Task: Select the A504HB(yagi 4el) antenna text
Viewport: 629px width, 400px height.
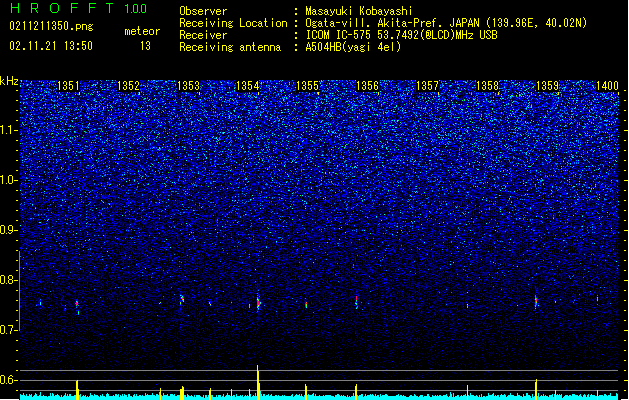Action: point(353,47)
